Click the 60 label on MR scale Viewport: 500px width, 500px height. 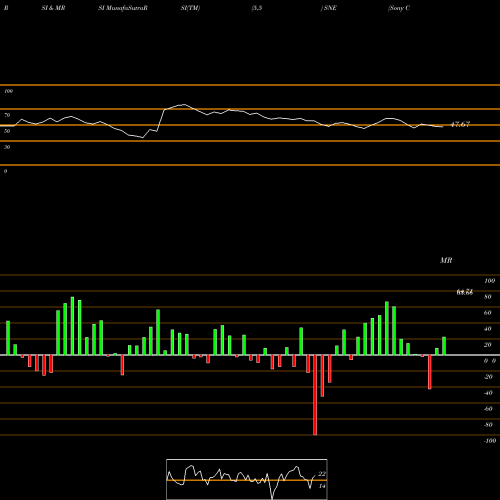coord(488,313)
